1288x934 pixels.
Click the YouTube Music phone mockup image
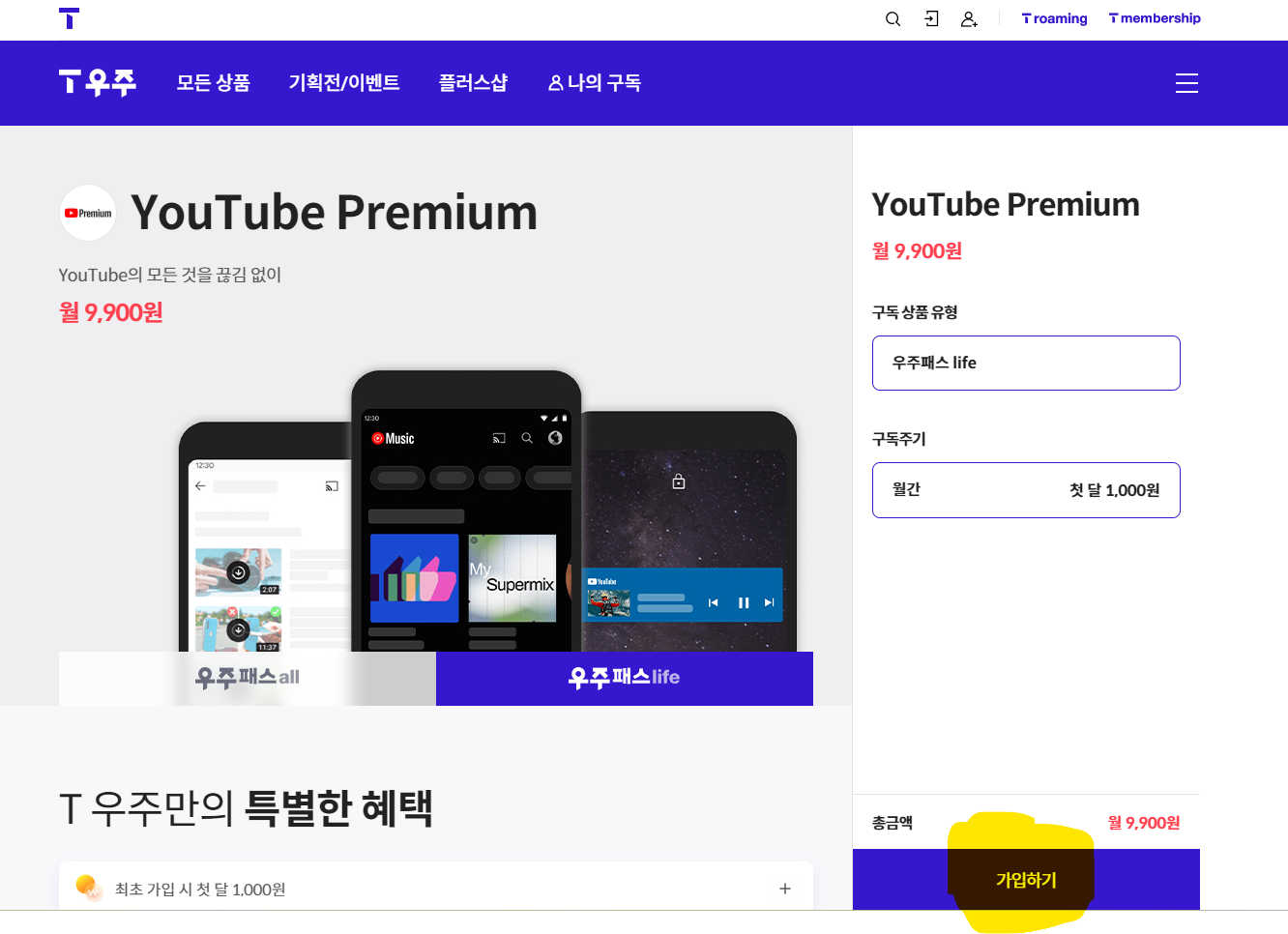[466, 511]
